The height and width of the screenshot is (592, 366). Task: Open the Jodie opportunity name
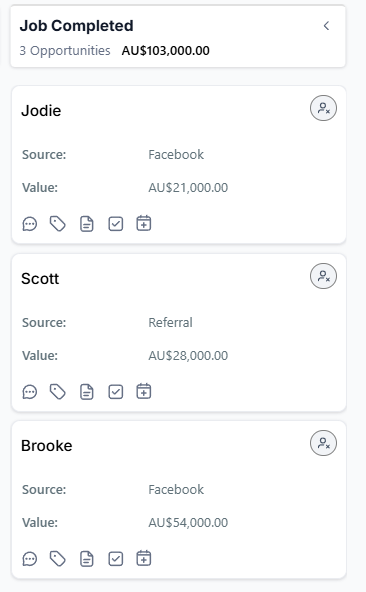[x=41, y=111]
